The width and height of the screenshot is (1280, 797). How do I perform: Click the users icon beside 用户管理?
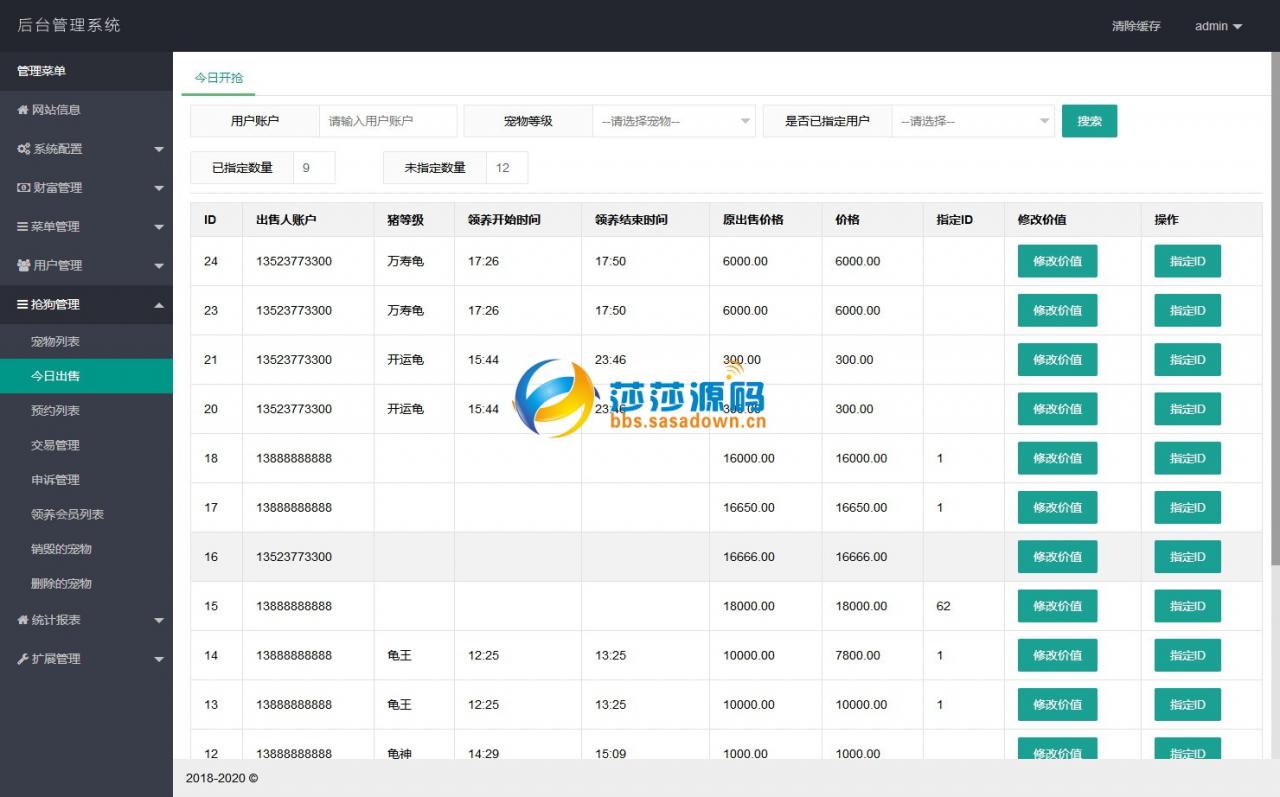point(24,266)
